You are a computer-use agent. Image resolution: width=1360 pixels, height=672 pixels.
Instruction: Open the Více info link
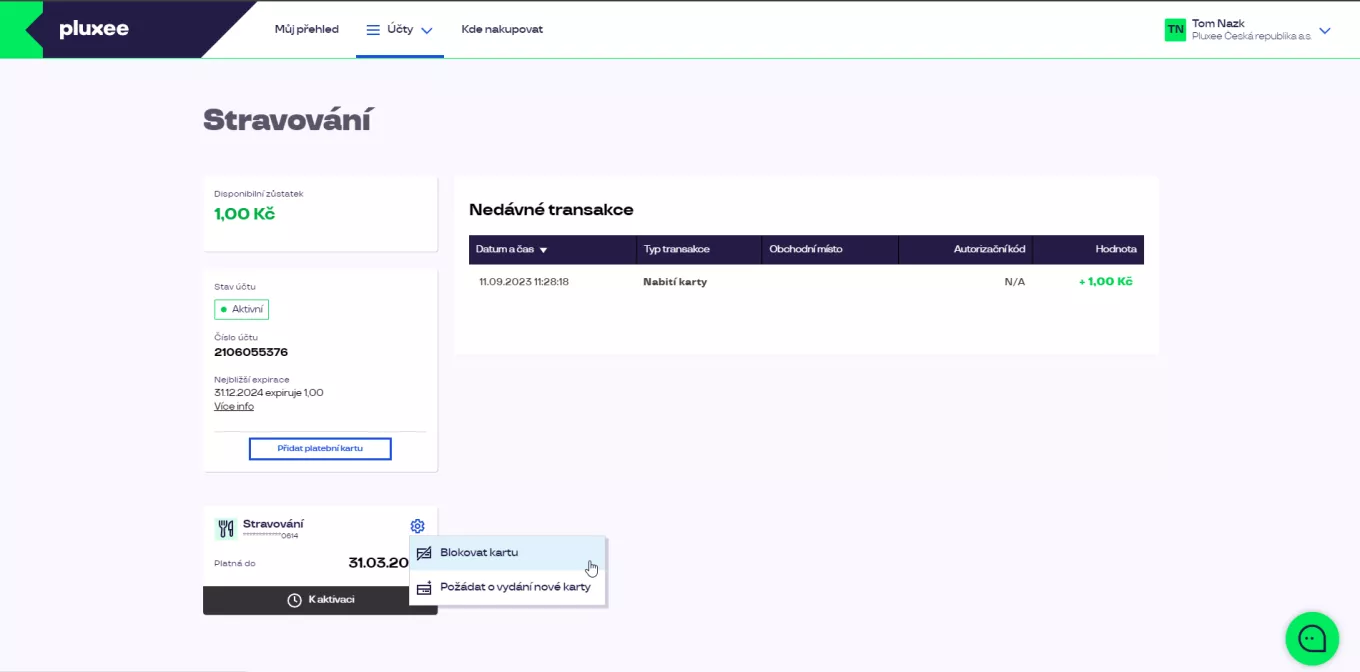pyautogui.click(x=234, y=406)
